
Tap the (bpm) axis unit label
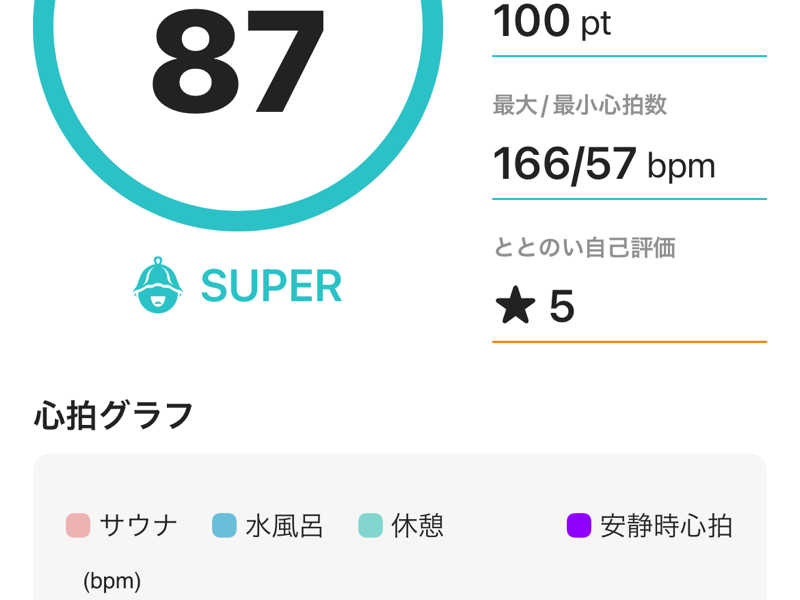[112, 581]
